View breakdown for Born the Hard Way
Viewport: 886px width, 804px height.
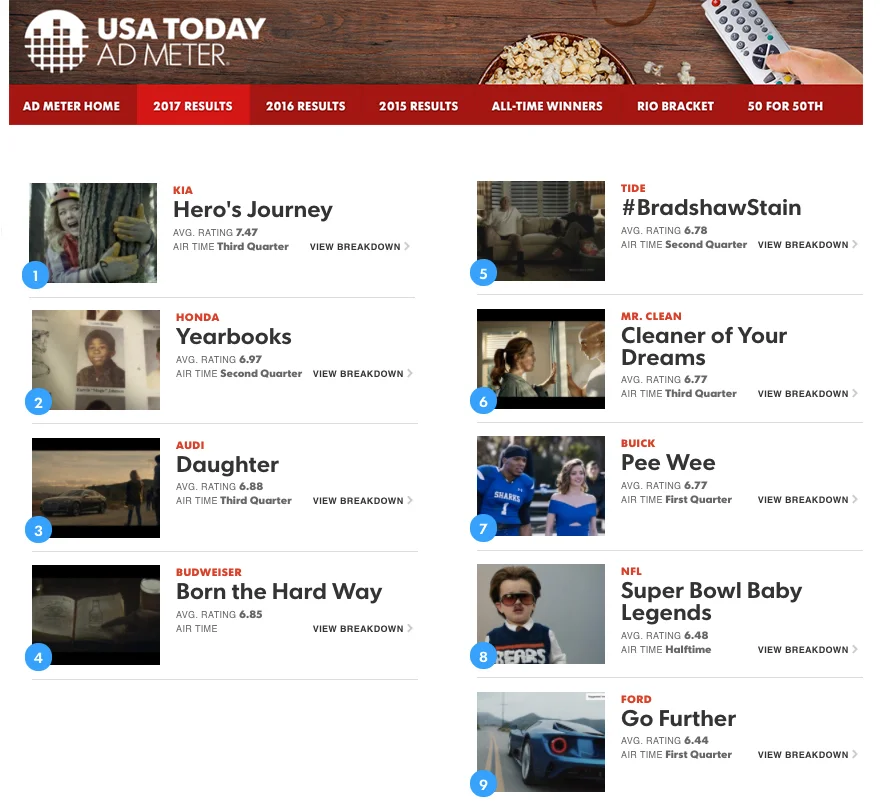(x=363, y=628)
